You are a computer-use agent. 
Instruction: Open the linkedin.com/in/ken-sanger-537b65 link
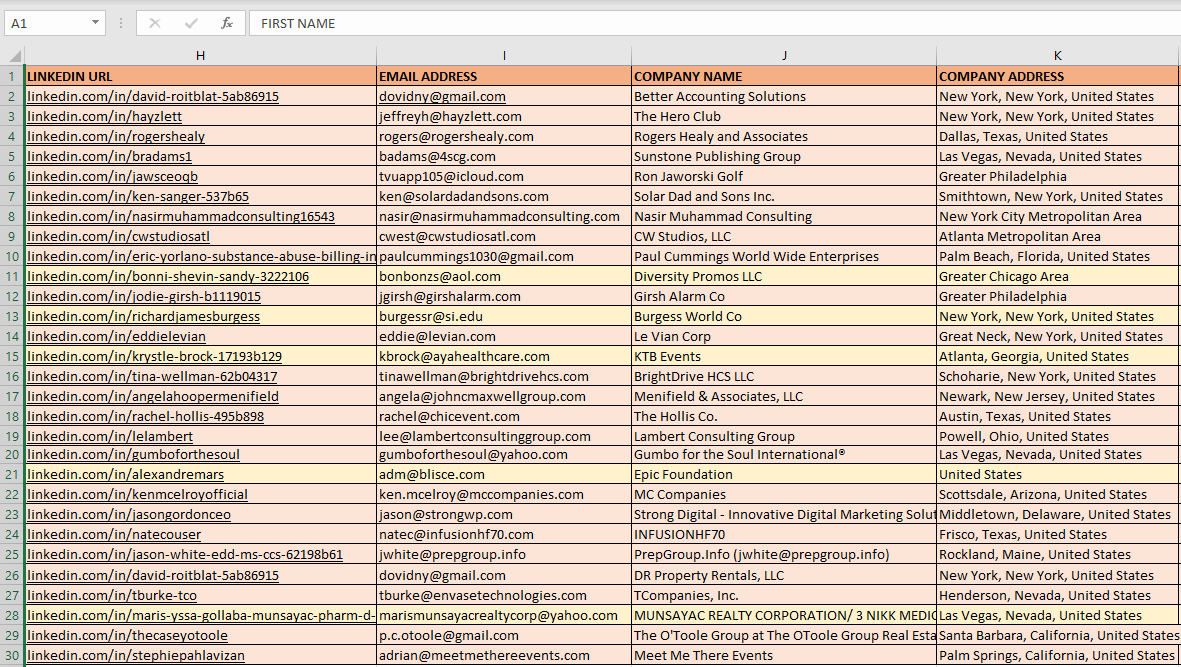point(138,196)
